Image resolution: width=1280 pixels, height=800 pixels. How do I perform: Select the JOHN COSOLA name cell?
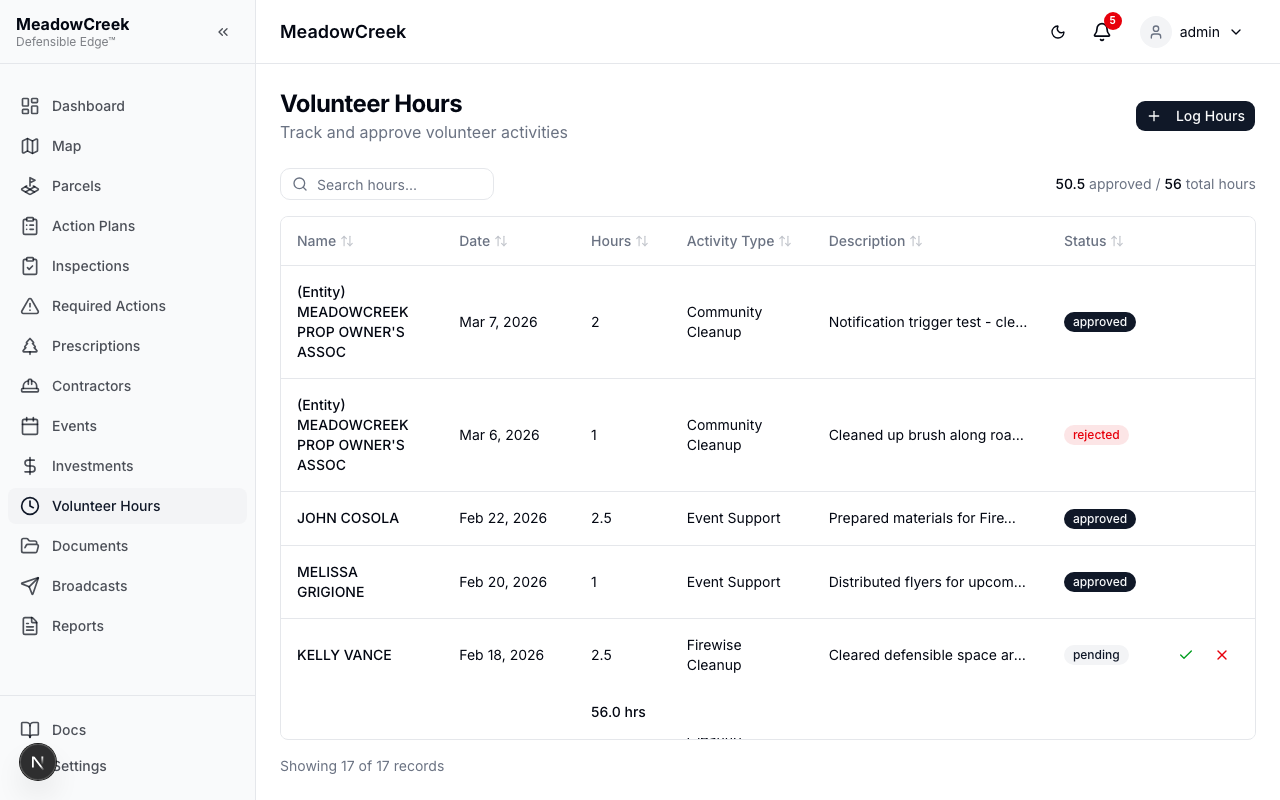click(x=348, y=518)
